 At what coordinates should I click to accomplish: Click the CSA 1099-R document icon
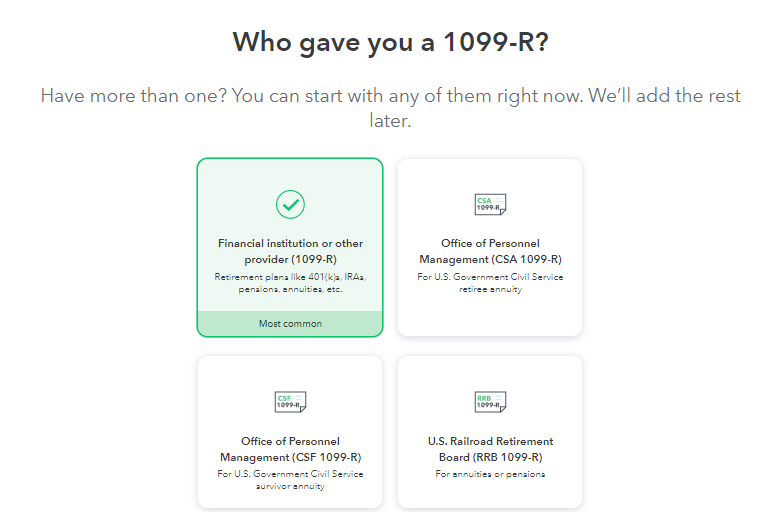click(x=490, y=205)
